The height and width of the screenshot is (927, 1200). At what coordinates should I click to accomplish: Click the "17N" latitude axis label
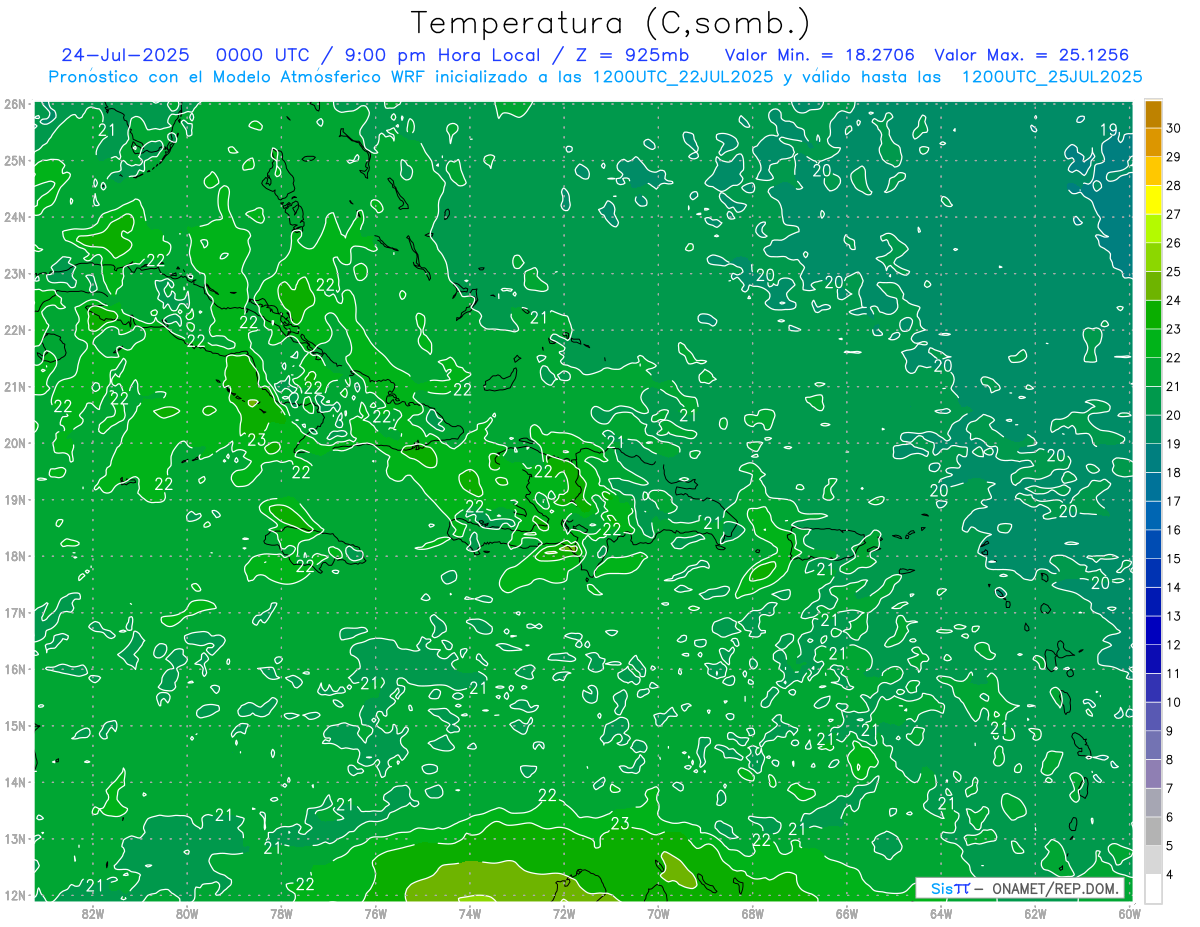(14, 613)
